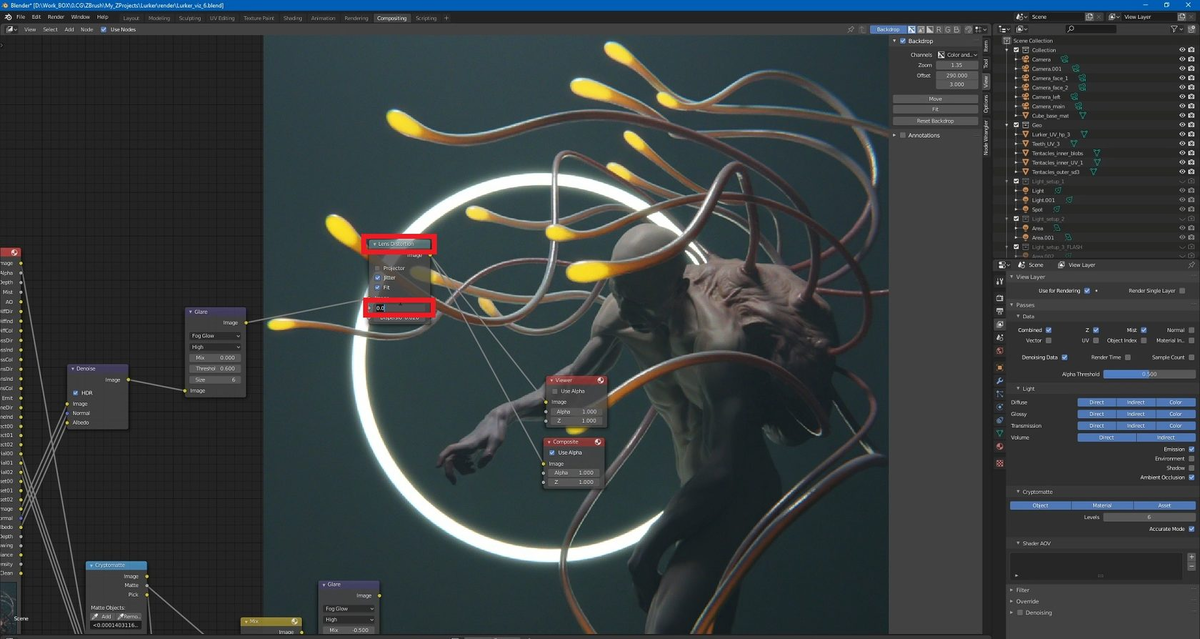Click the add Shader AOV plus button
This screenshot has width=1200, height=639.
1191,556
